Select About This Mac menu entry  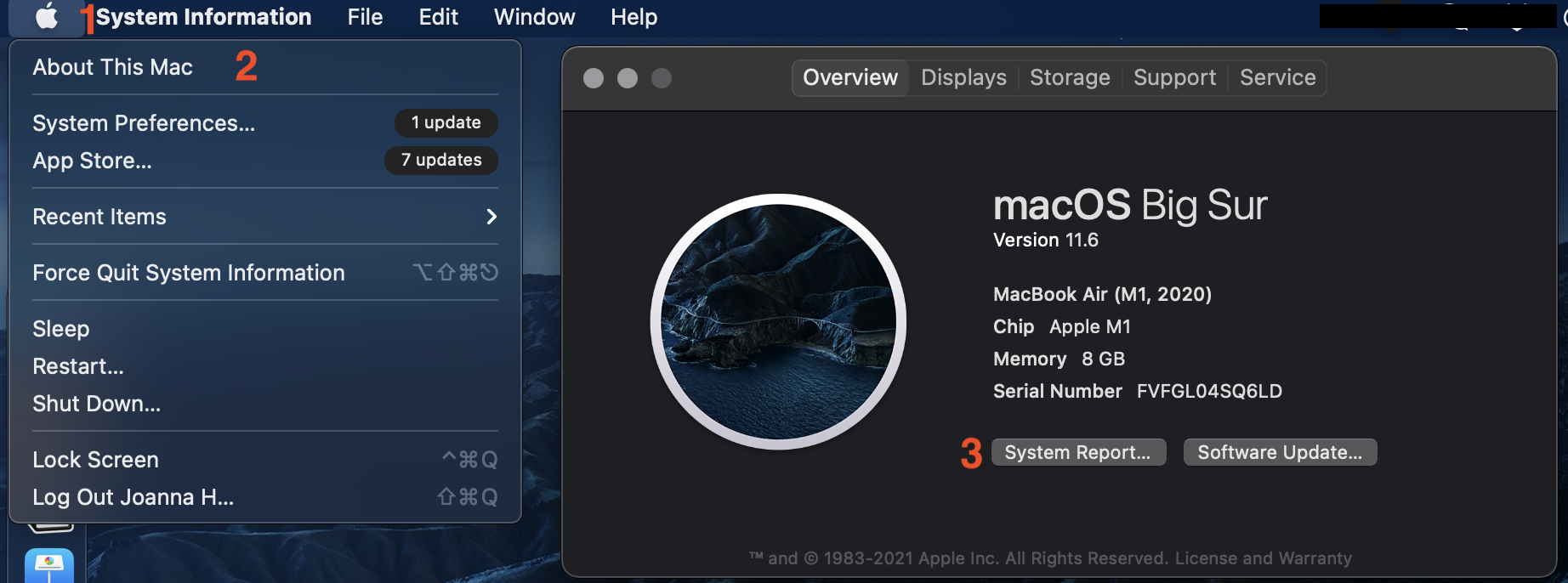point(112,67)
